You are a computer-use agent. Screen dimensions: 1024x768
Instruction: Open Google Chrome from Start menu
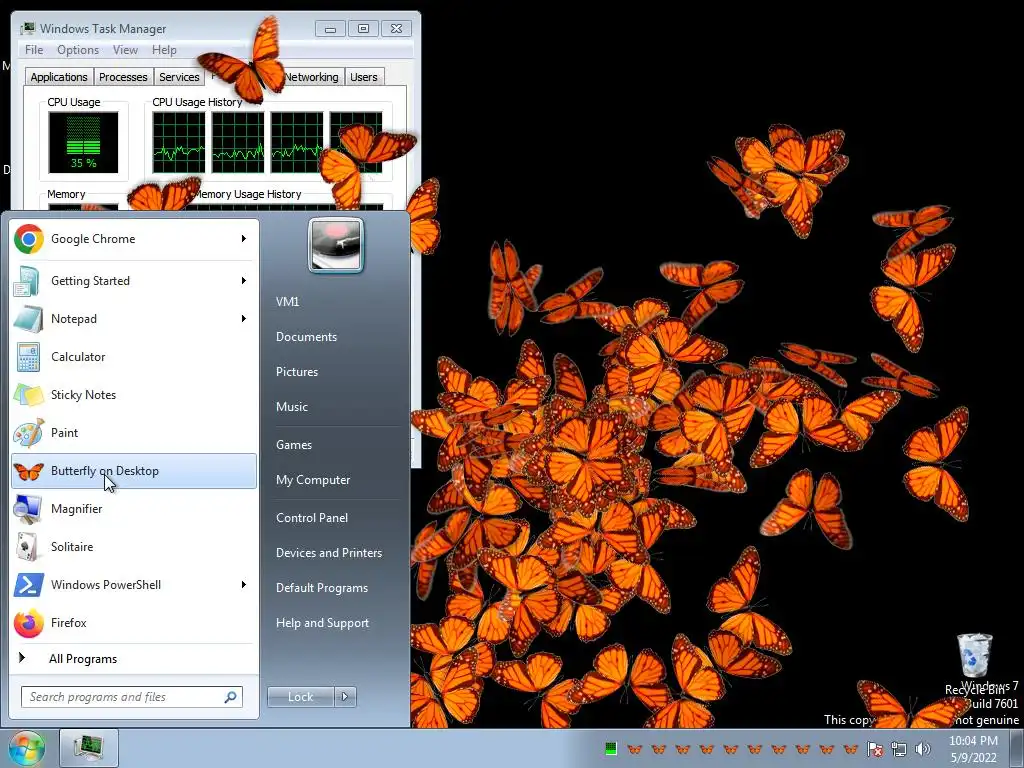134,239
